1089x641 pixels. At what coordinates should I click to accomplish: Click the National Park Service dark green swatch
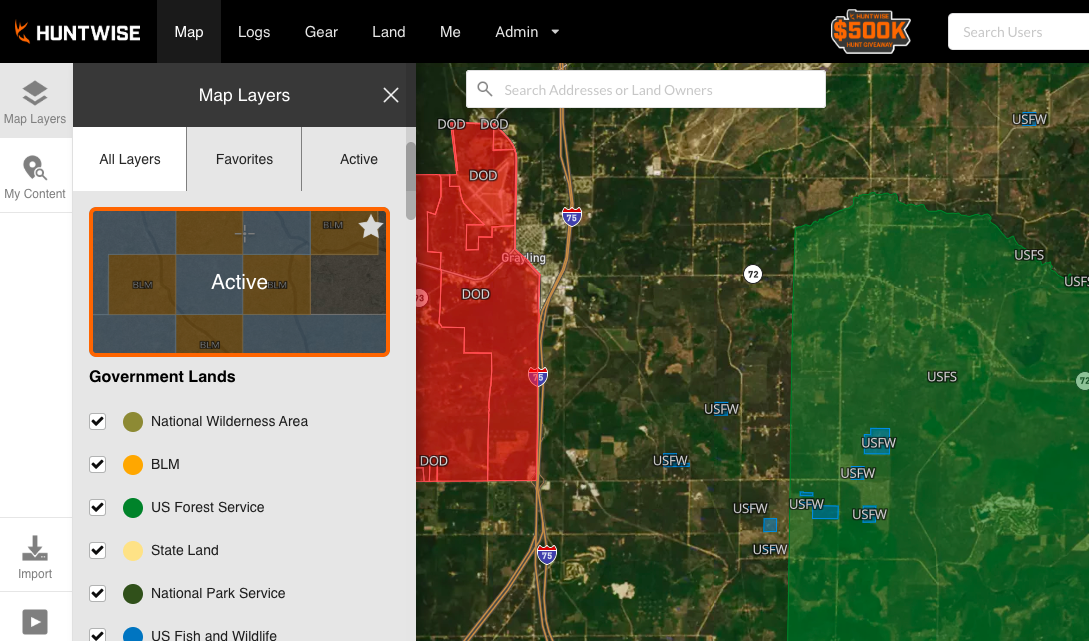coord(133,594)
